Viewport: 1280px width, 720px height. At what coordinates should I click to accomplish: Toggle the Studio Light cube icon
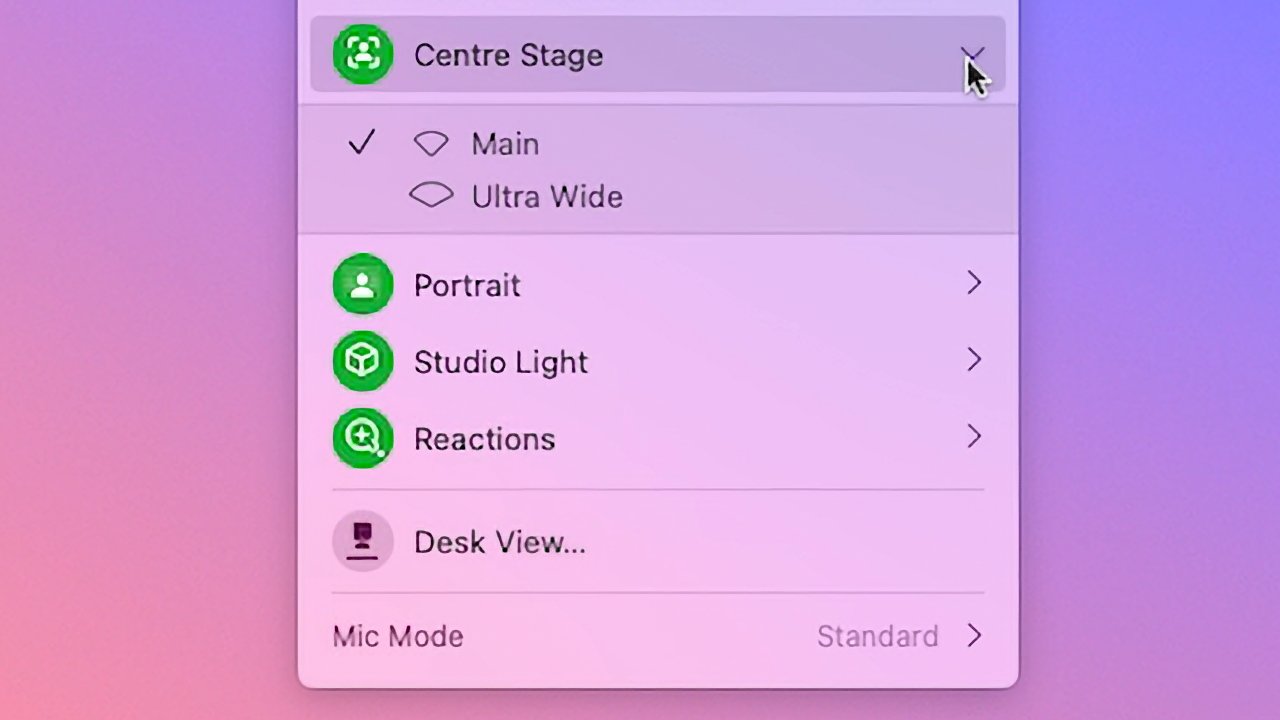tap(362, 361)
